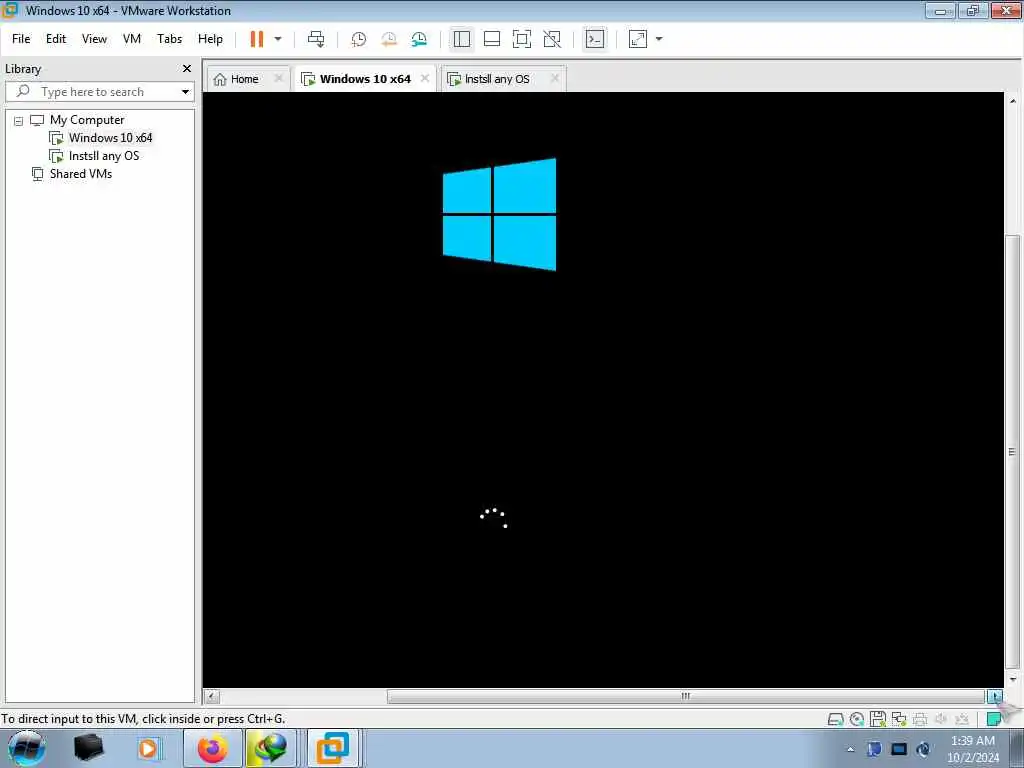This screenshot has width=1024, height=768.
Task: Open the media player taskbar icon
Action: (148, 748)
